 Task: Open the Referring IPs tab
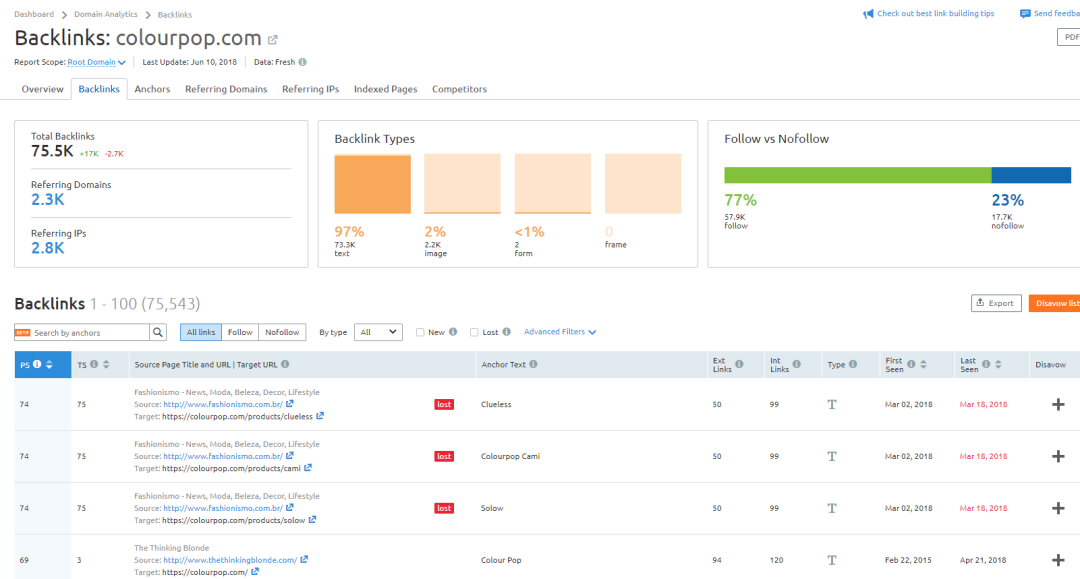(x=311, y=89)
